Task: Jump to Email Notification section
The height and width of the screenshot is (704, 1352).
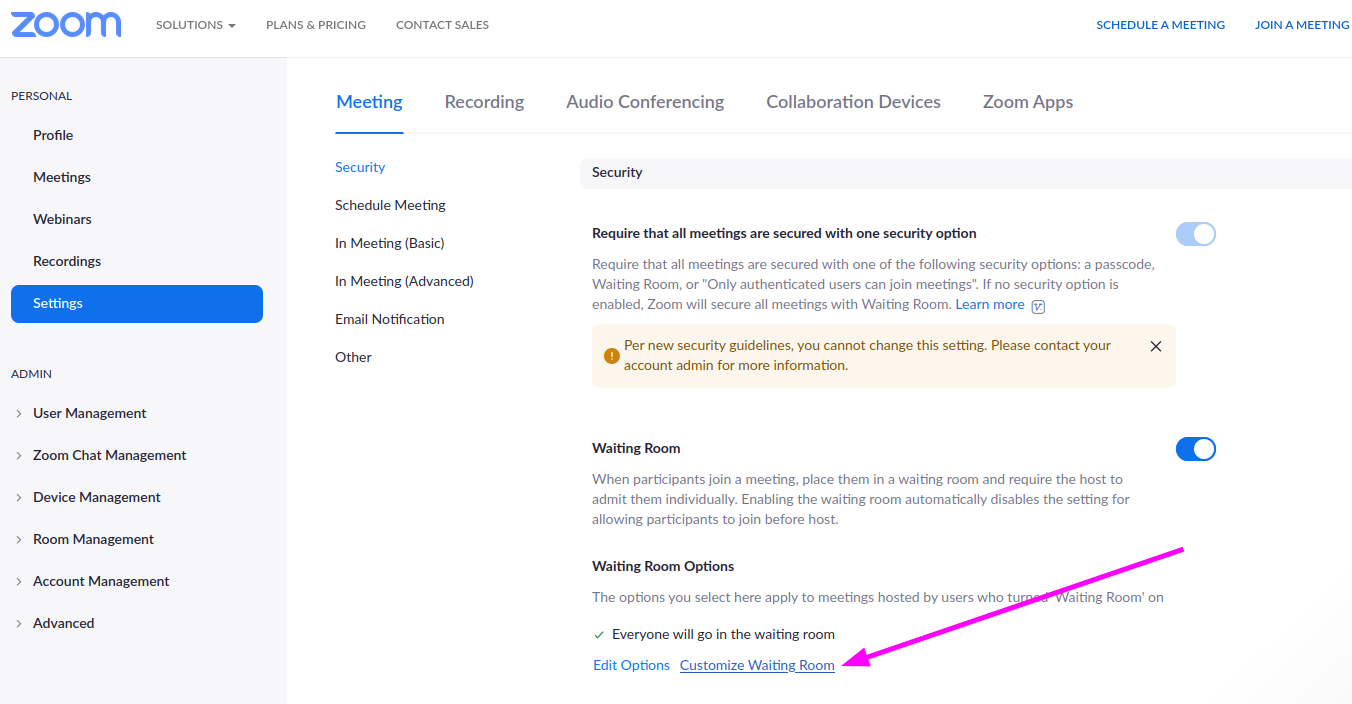Action: click(x=389, y=319)
